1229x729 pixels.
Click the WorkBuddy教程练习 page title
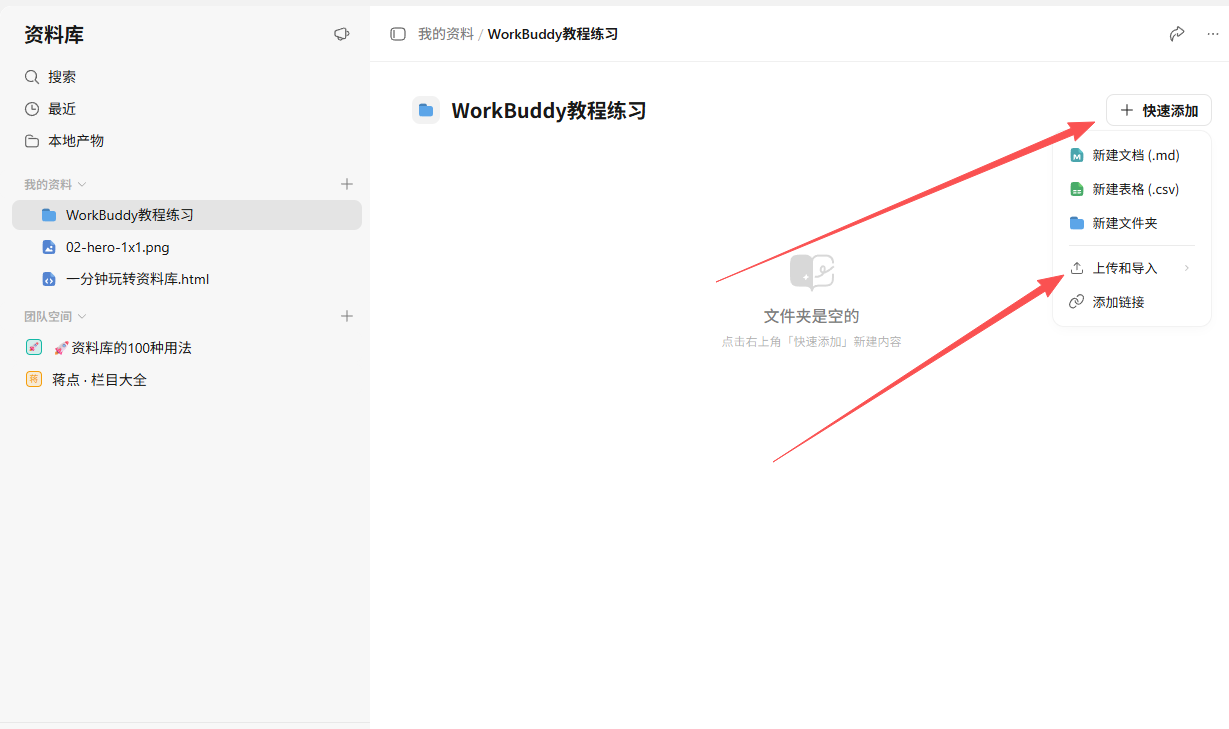[549, 111]
